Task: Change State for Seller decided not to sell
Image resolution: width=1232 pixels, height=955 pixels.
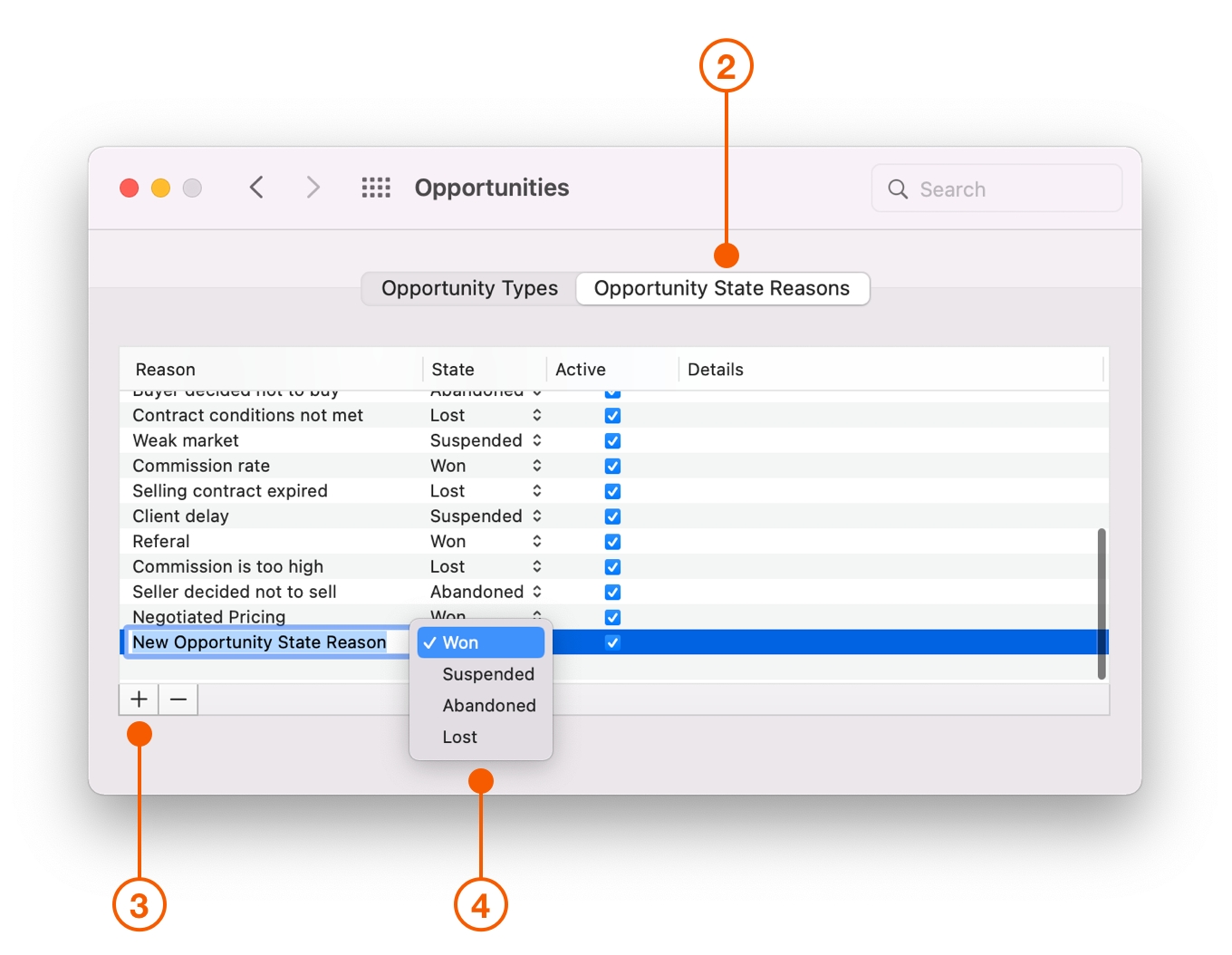Action: click(x=536, y=592)
